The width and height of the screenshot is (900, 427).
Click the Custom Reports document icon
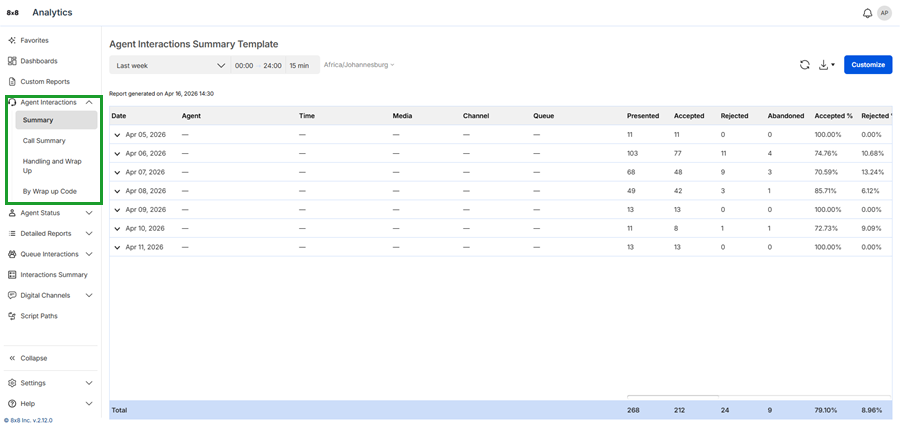[x=12, y=81]
